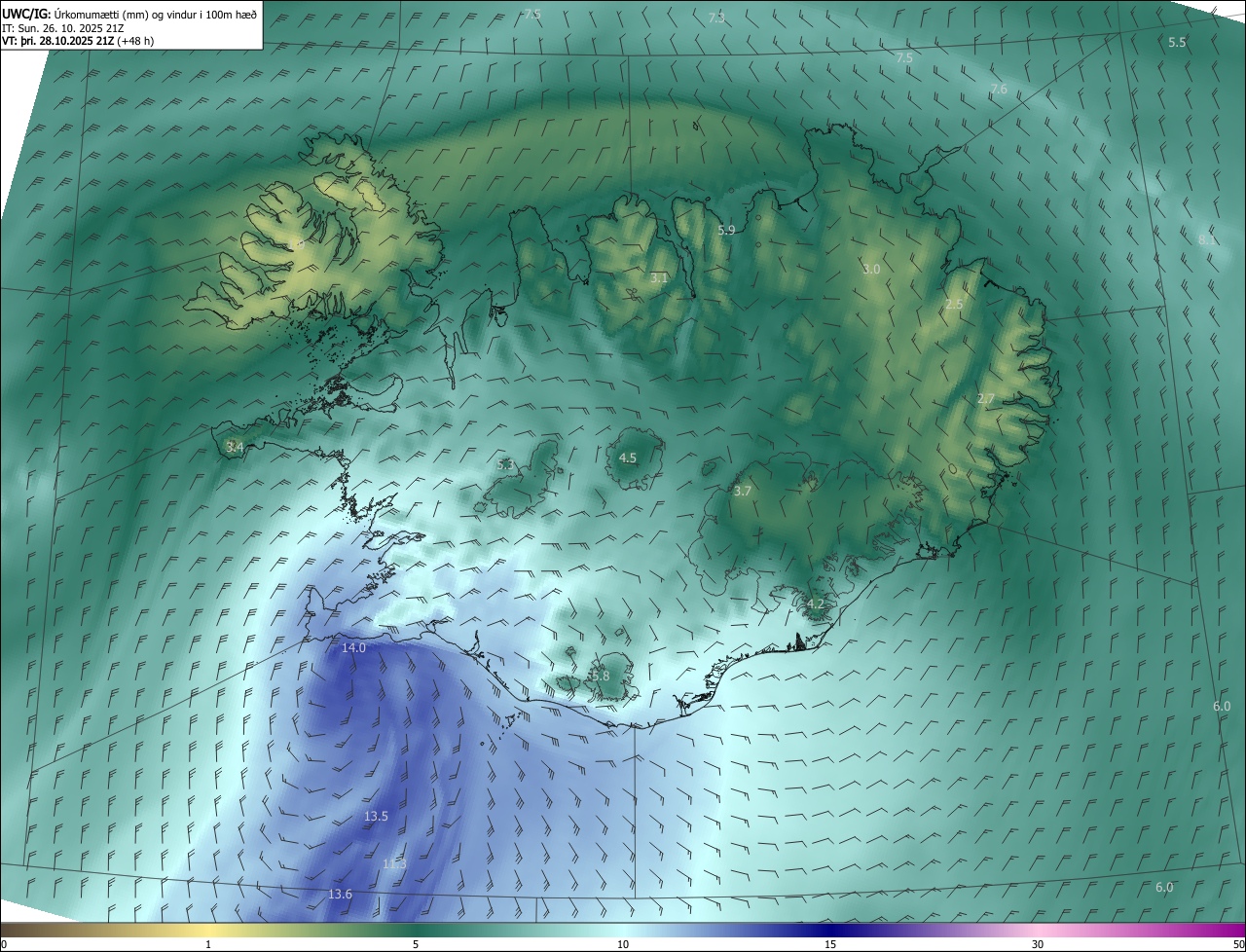Click the 5.5 value label on the map
Viewport: 1246px width, 952px height.
1177,43
